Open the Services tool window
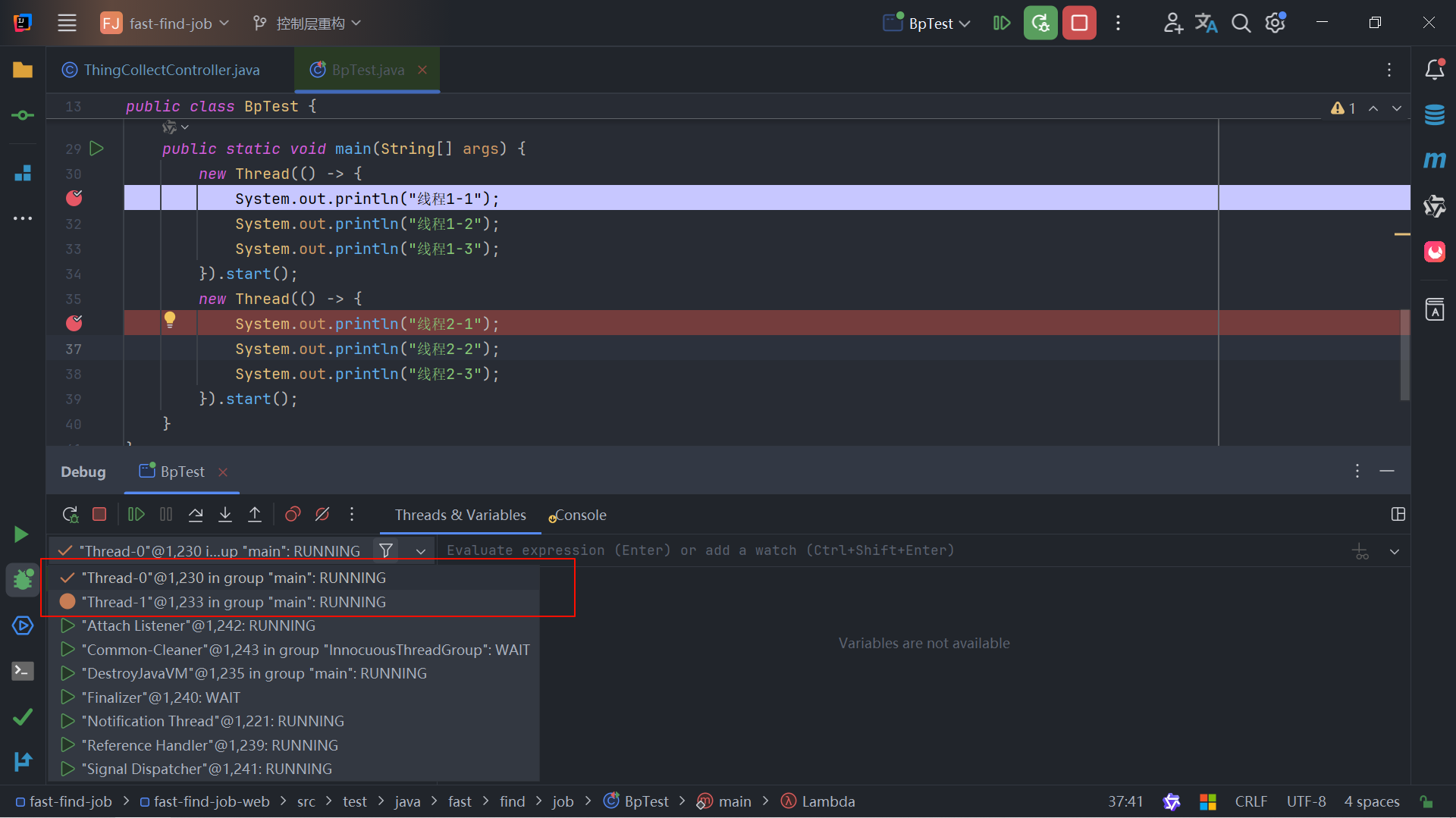 pos(23,625)
